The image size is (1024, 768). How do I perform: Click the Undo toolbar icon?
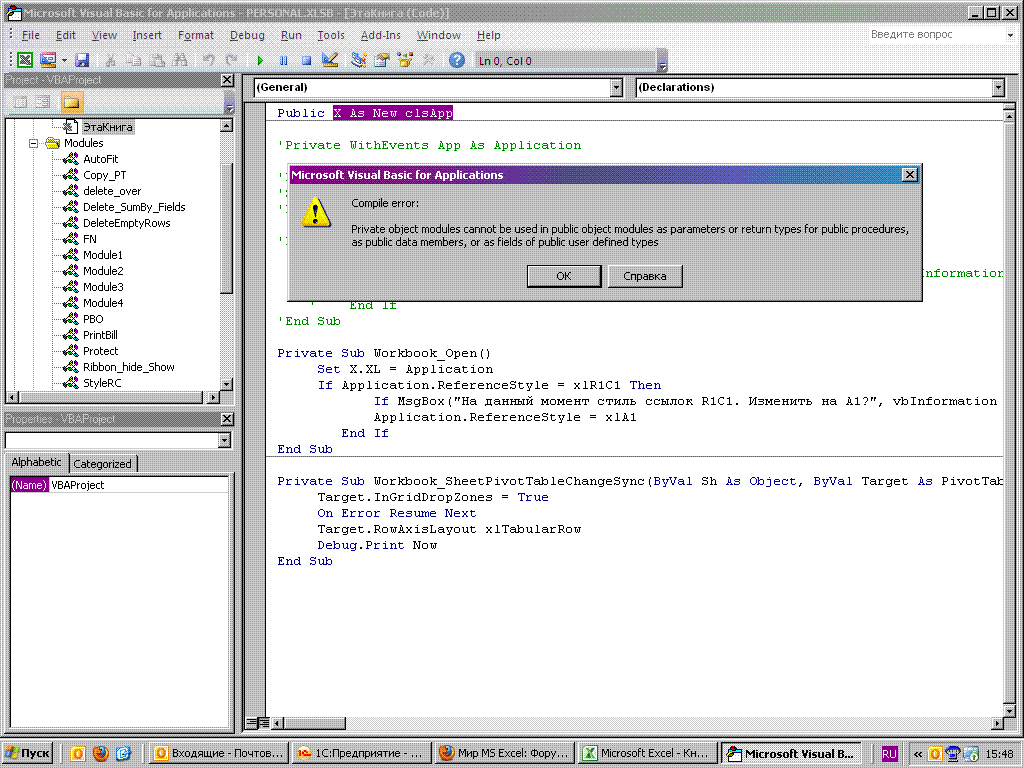pos(208,60)
